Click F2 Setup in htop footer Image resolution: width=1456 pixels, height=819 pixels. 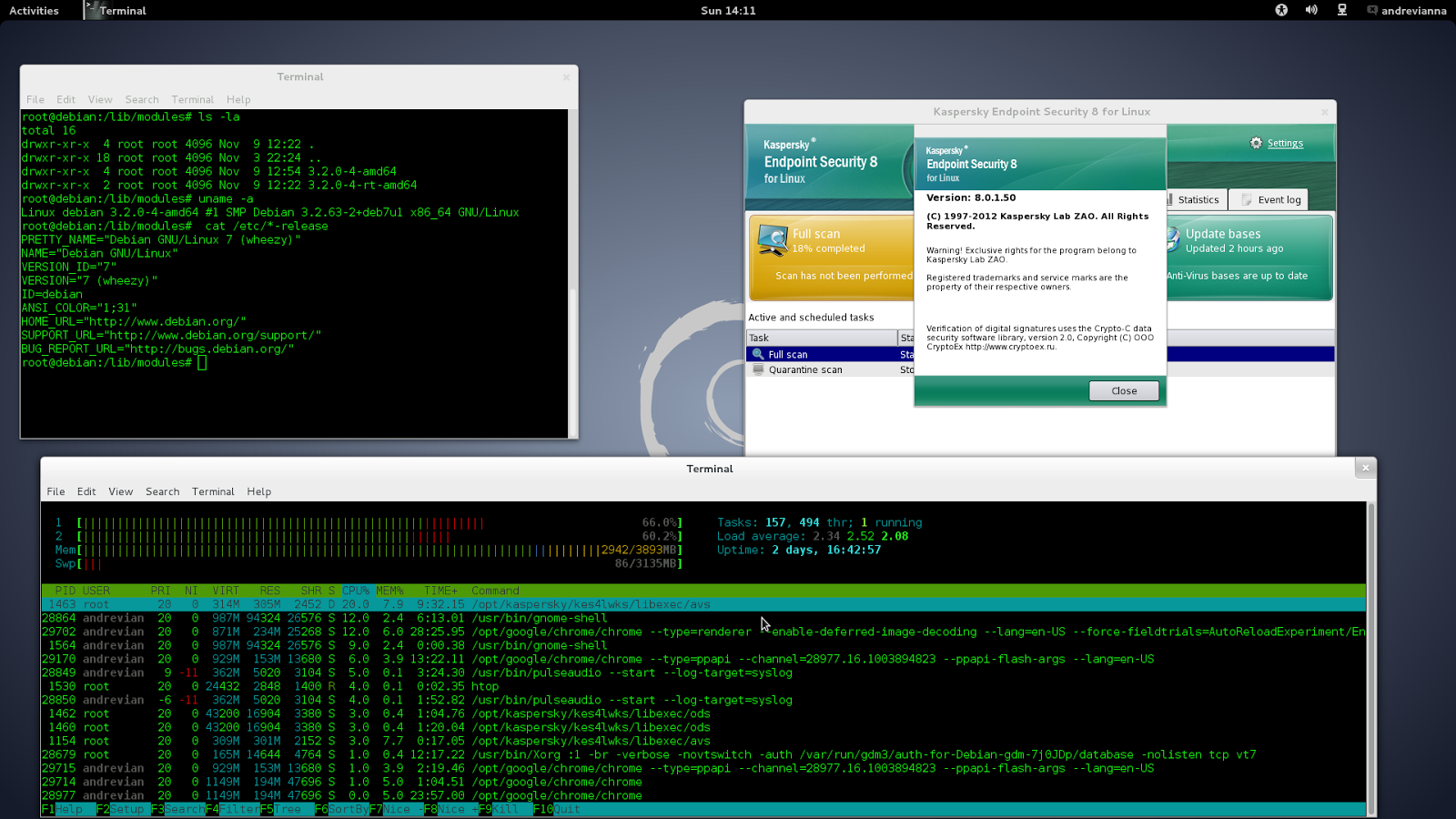[120, 809]
